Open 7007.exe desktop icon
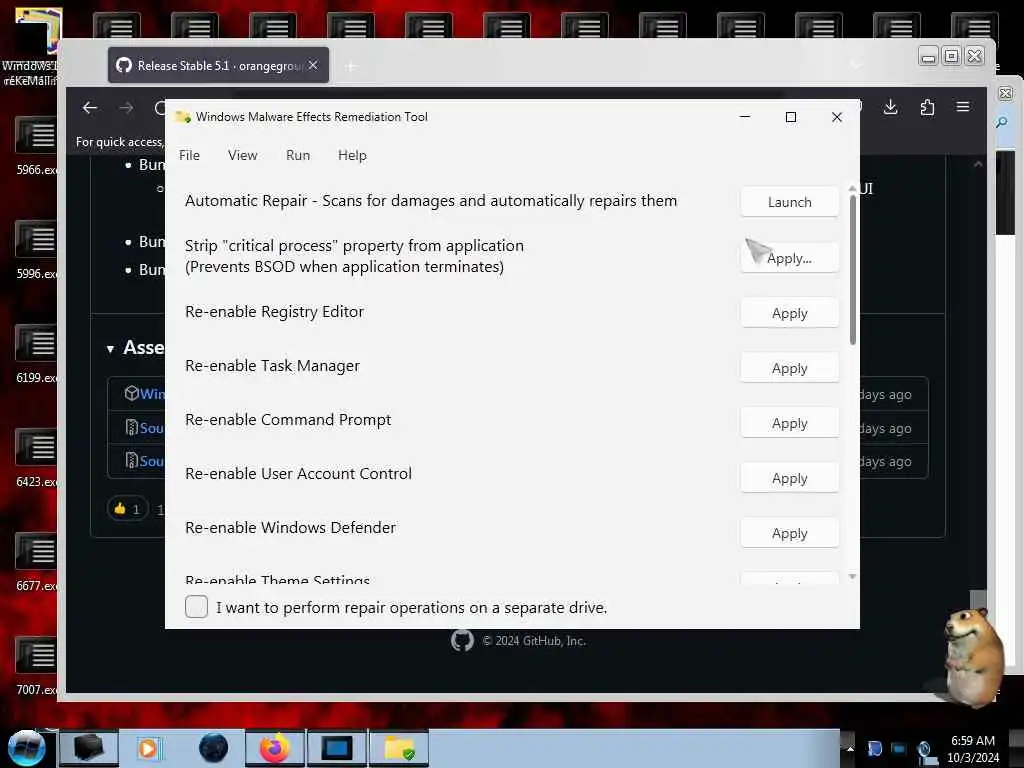Viewport: 1024px width, 768px height. pos(37,667)
